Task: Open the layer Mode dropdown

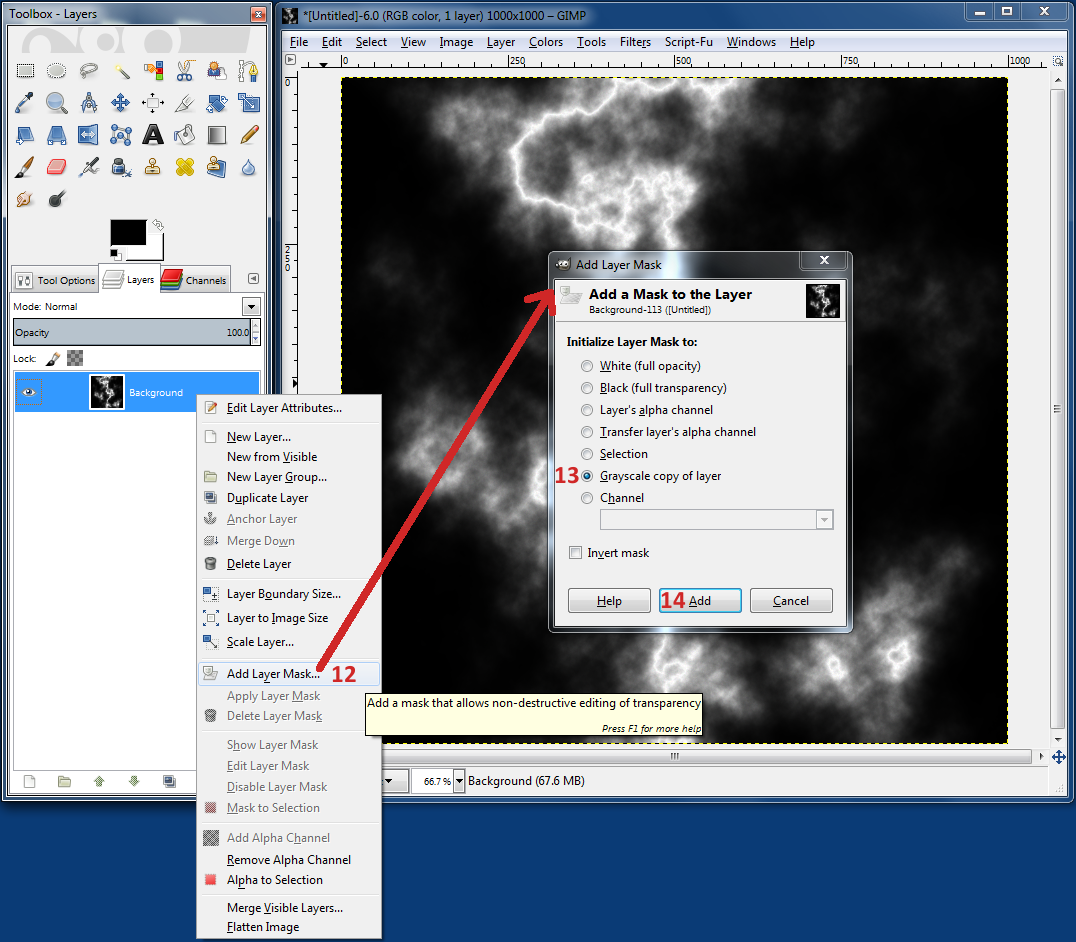Action: tap(251, 305)
